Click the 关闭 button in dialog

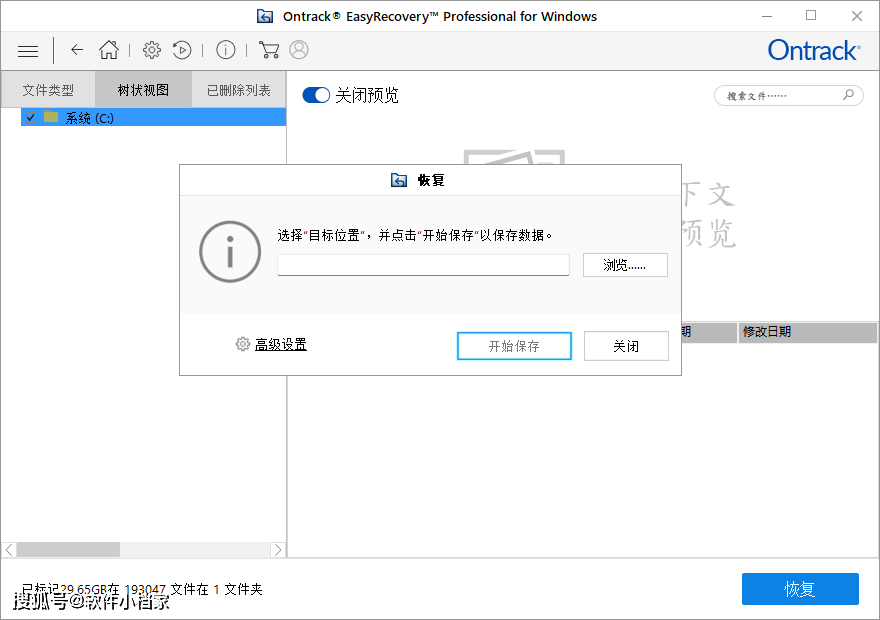[x=626, y=346]
